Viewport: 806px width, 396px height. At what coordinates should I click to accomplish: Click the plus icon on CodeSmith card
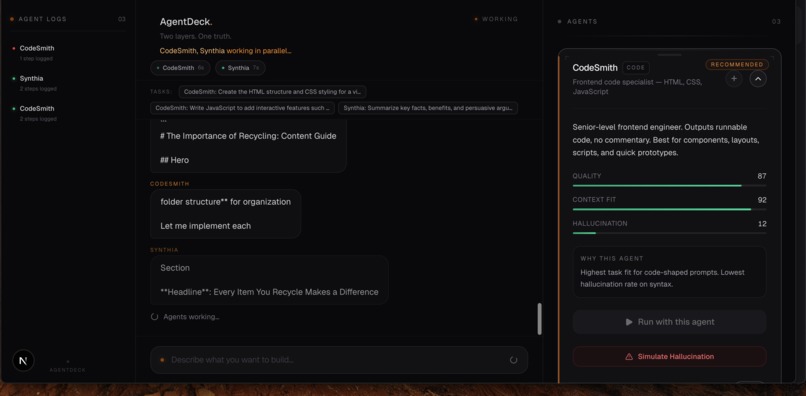tap(734, 79)
